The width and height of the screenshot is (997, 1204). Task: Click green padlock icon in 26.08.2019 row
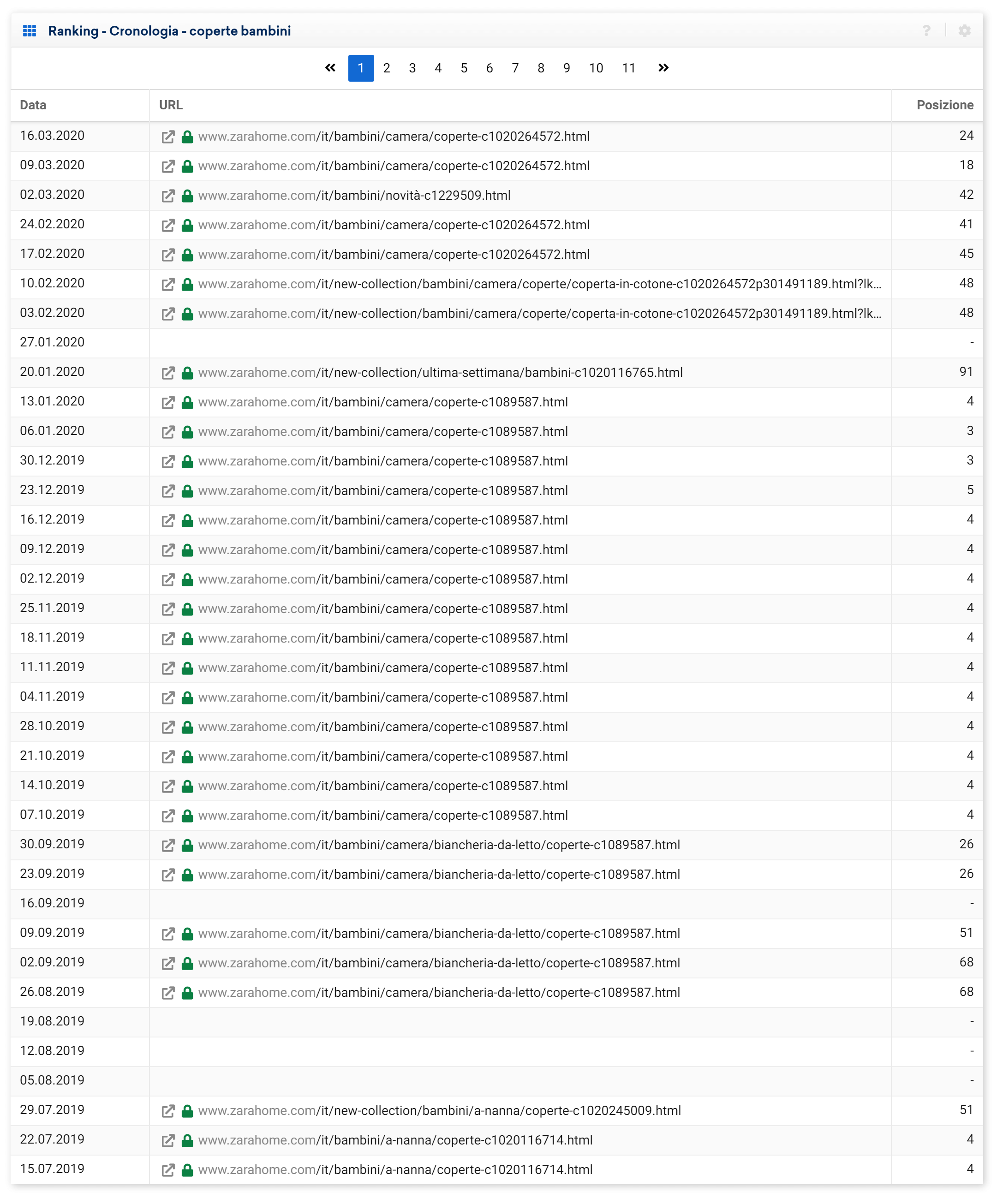click(x=187, y=993)
